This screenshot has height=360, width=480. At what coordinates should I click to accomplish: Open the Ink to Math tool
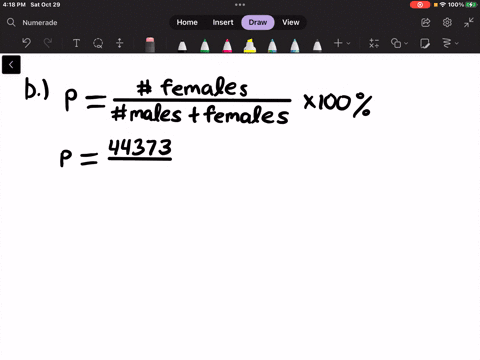click(374, 43)
